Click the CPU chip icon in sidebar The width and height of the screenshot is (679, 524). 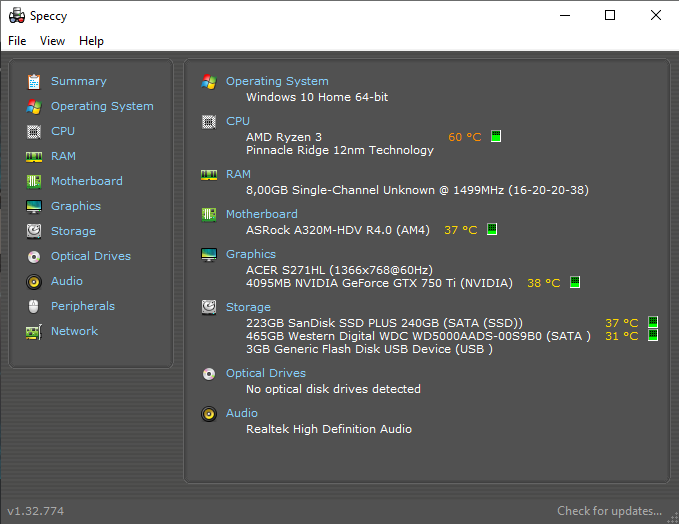pos(34,131)
